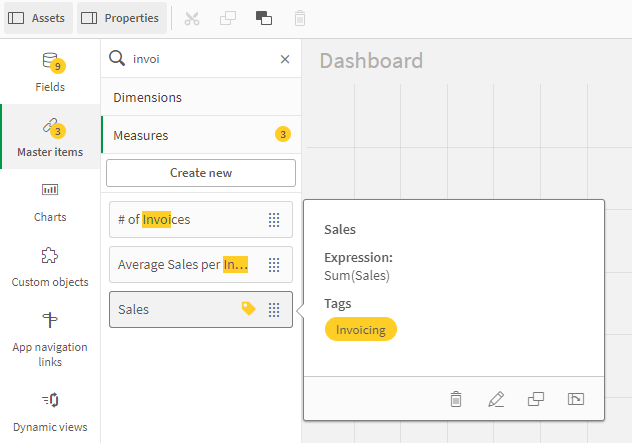The width and height of the screenshot is (632, 443).
Task: Expand the Dimensions section
Action: [x=200, y=97]
